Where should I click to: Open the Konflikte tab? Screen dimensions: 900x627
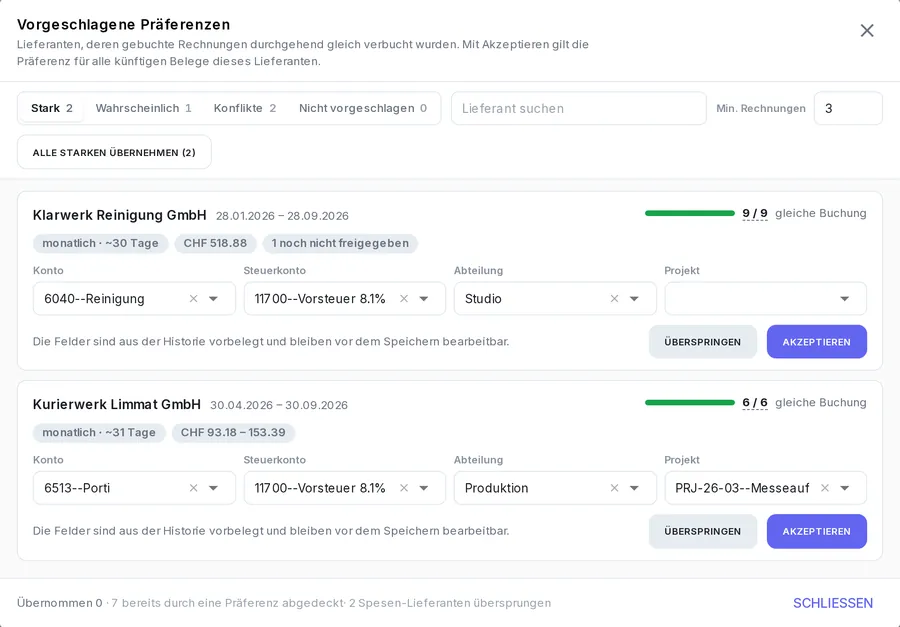click(245, 109)
